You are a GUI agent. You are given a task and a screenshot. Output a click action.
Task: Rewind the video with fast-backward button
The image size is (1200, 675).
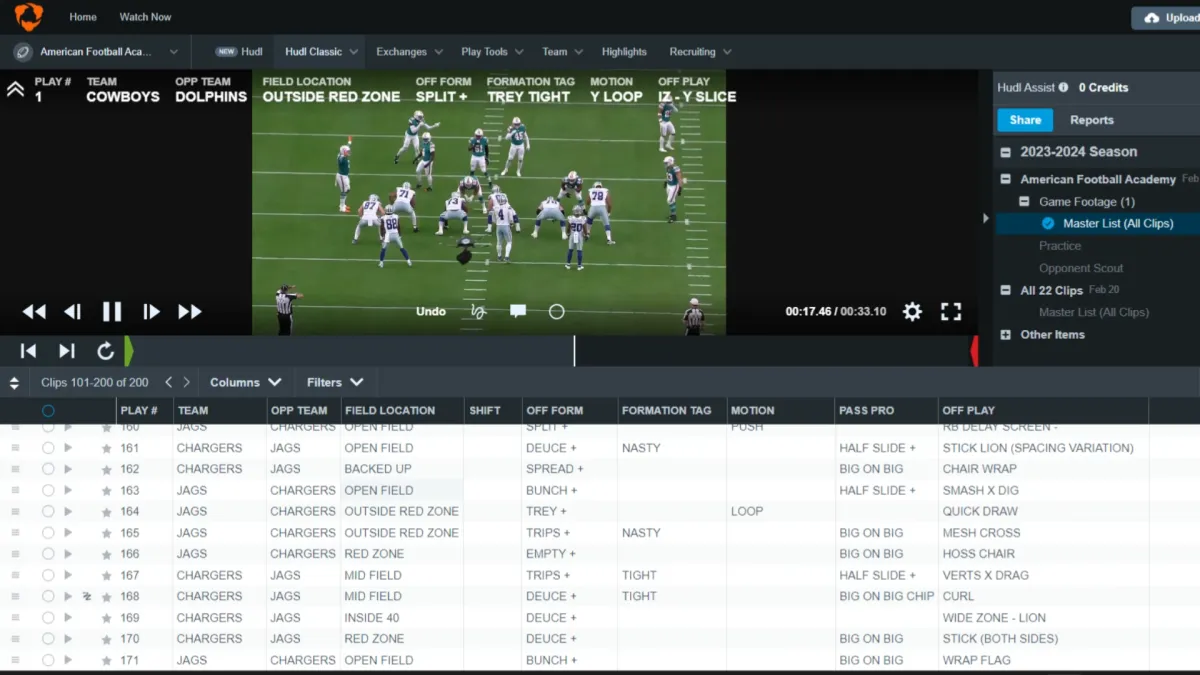click(x=34, y=312)
